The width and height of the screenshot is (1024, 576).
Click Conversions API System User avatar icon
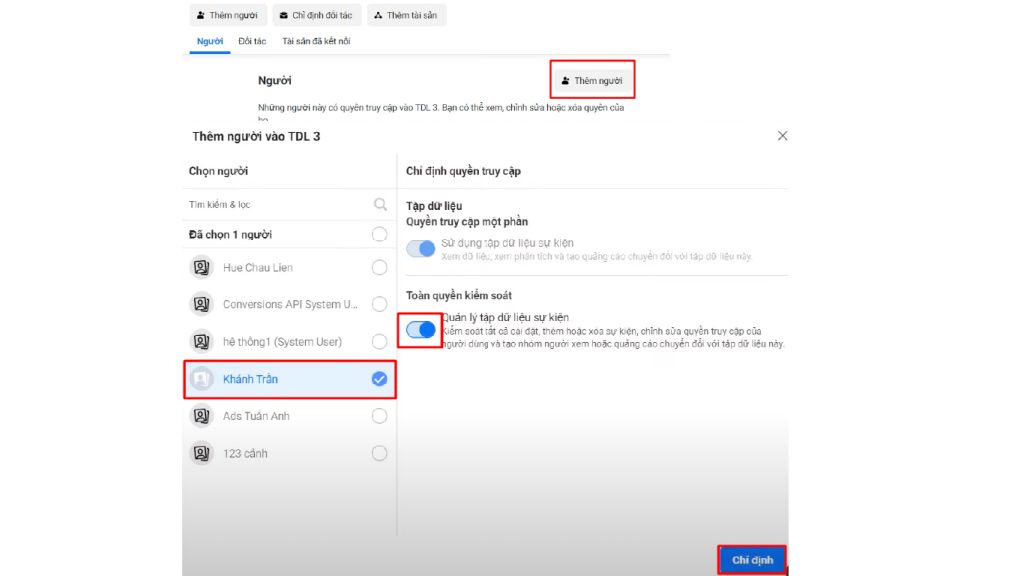[201, 304]
